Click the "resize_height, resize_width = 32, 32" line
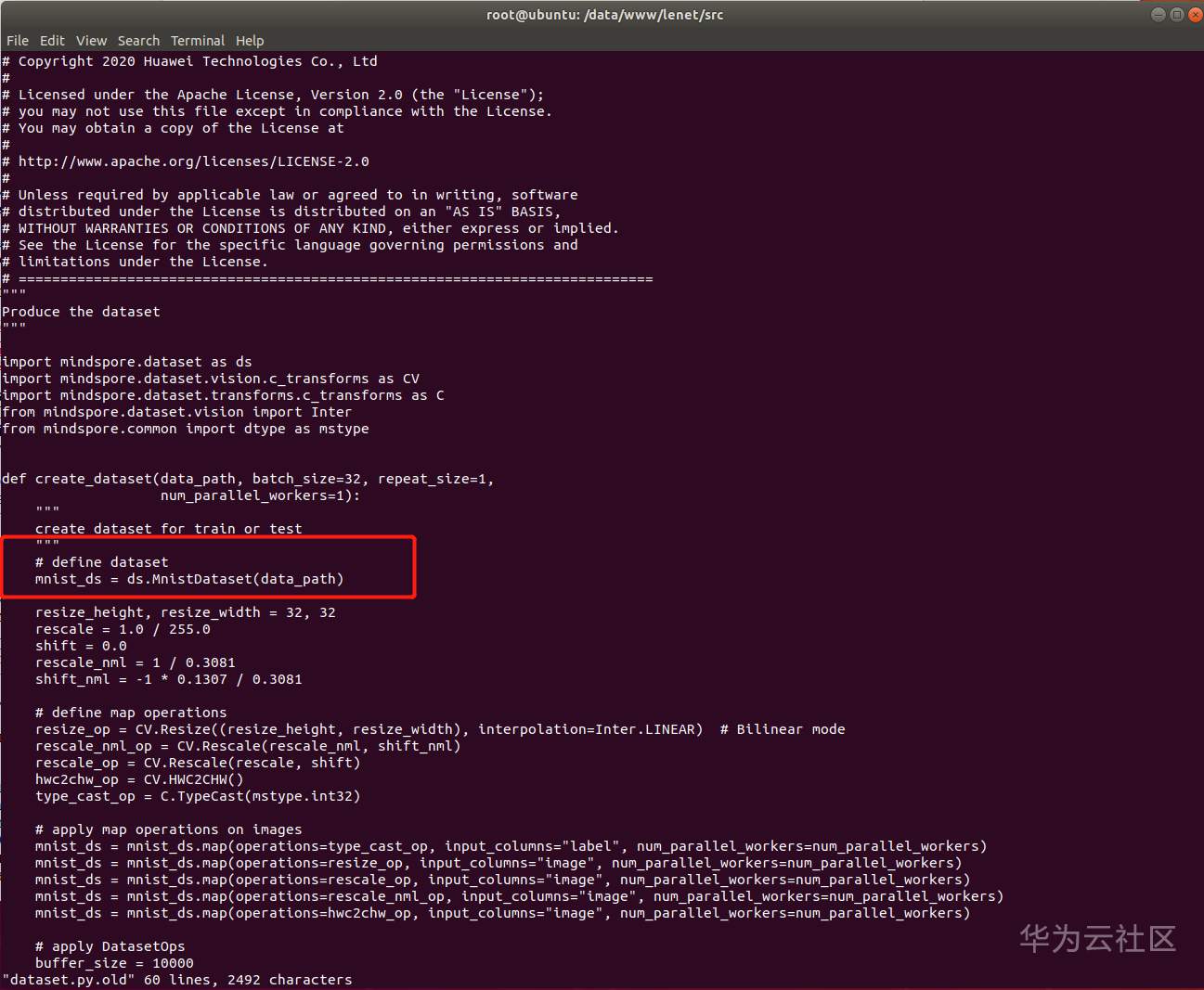 (186, 612)
